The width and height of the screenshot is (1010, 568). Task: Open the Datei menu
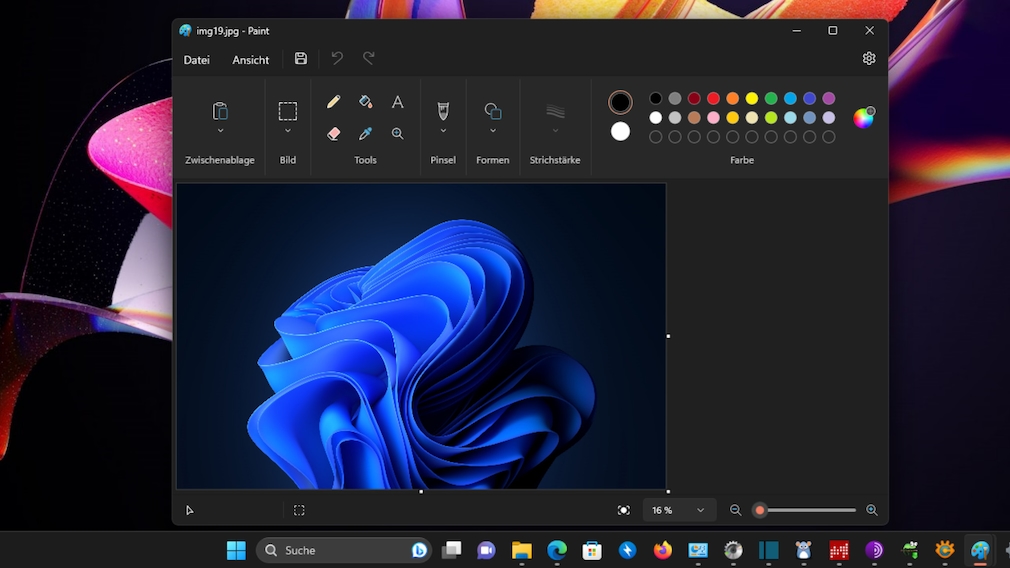pos(196,60)
